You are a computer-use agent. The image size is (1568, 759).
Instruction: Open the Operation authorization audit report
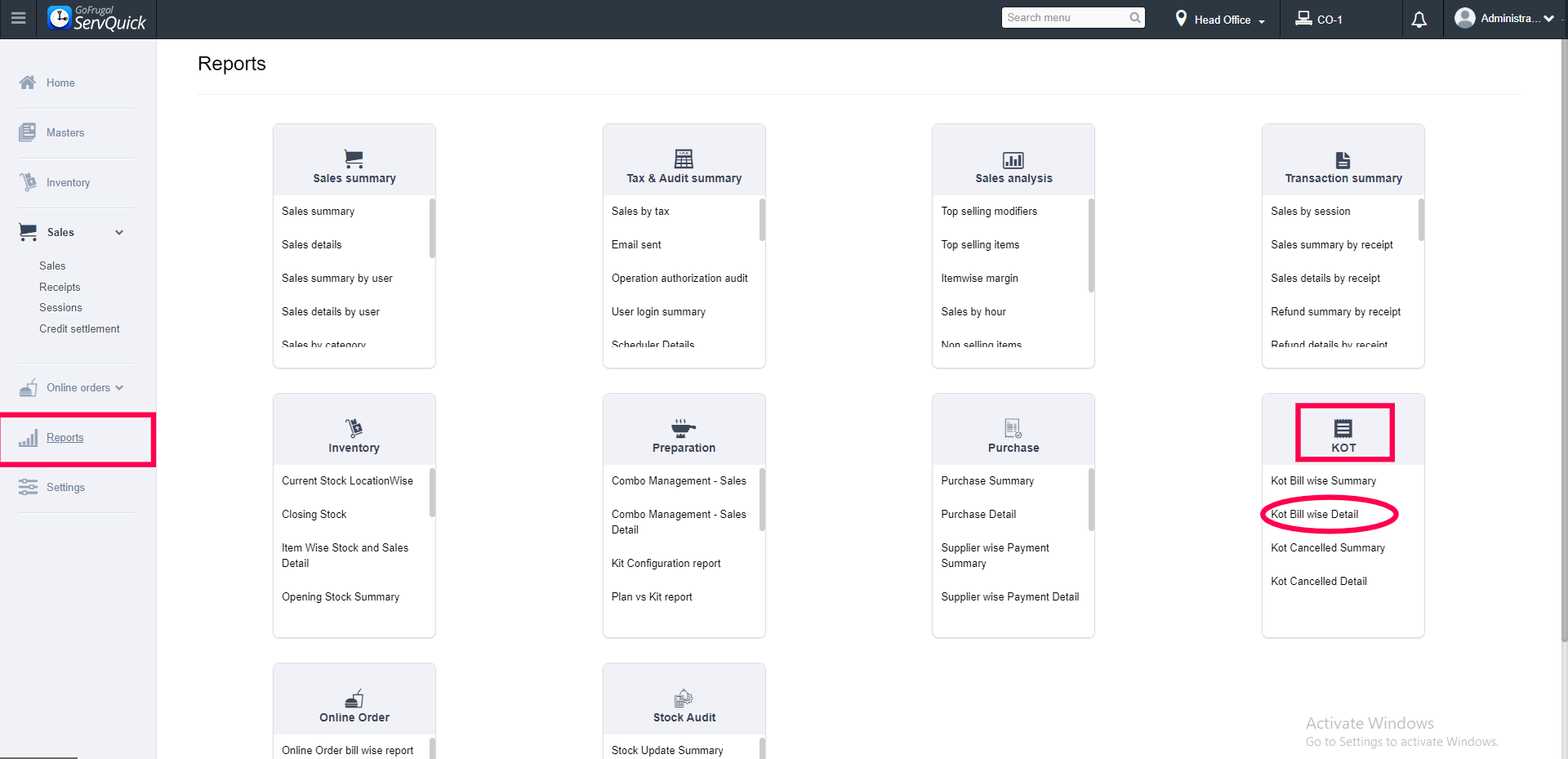pos(679,278)
